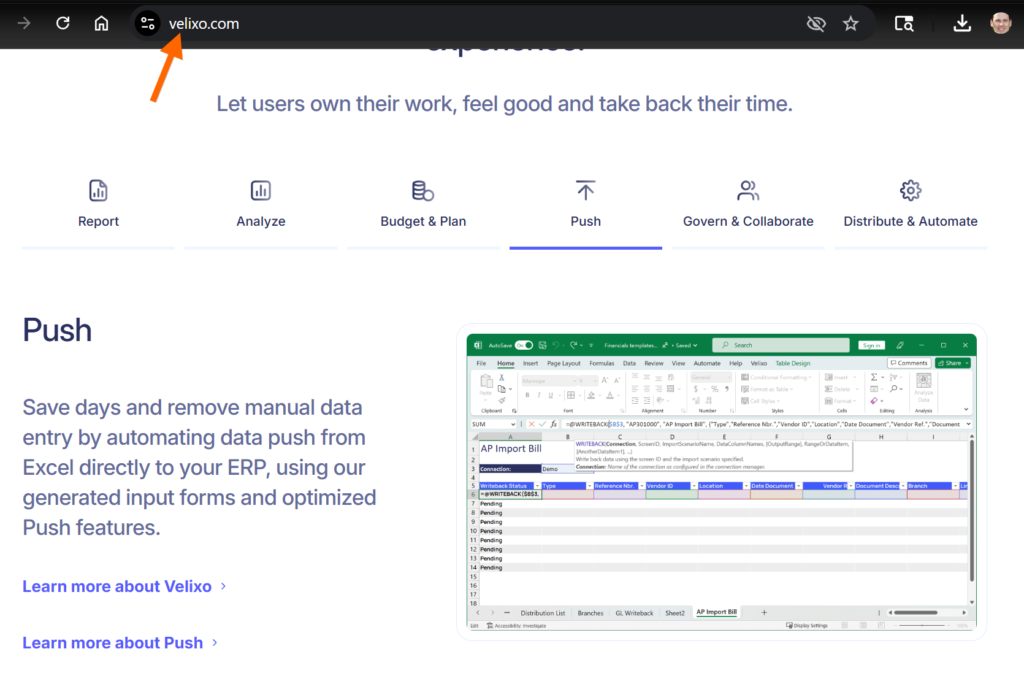The height and width of the screenshot is (684, 1024).
Task: Open the browser downloads icon
Action: pos(962,24)
